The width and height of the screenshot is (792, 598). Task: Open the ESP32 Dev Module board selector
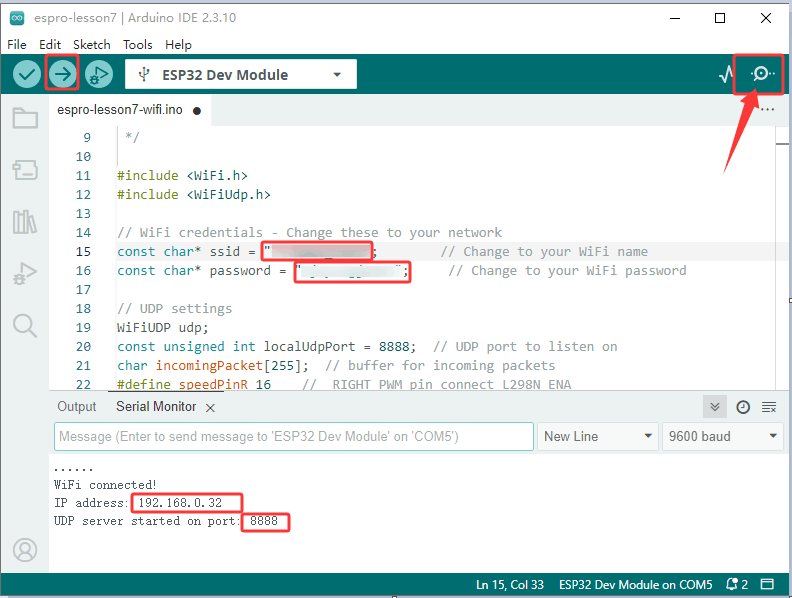(x=240, y=74)
